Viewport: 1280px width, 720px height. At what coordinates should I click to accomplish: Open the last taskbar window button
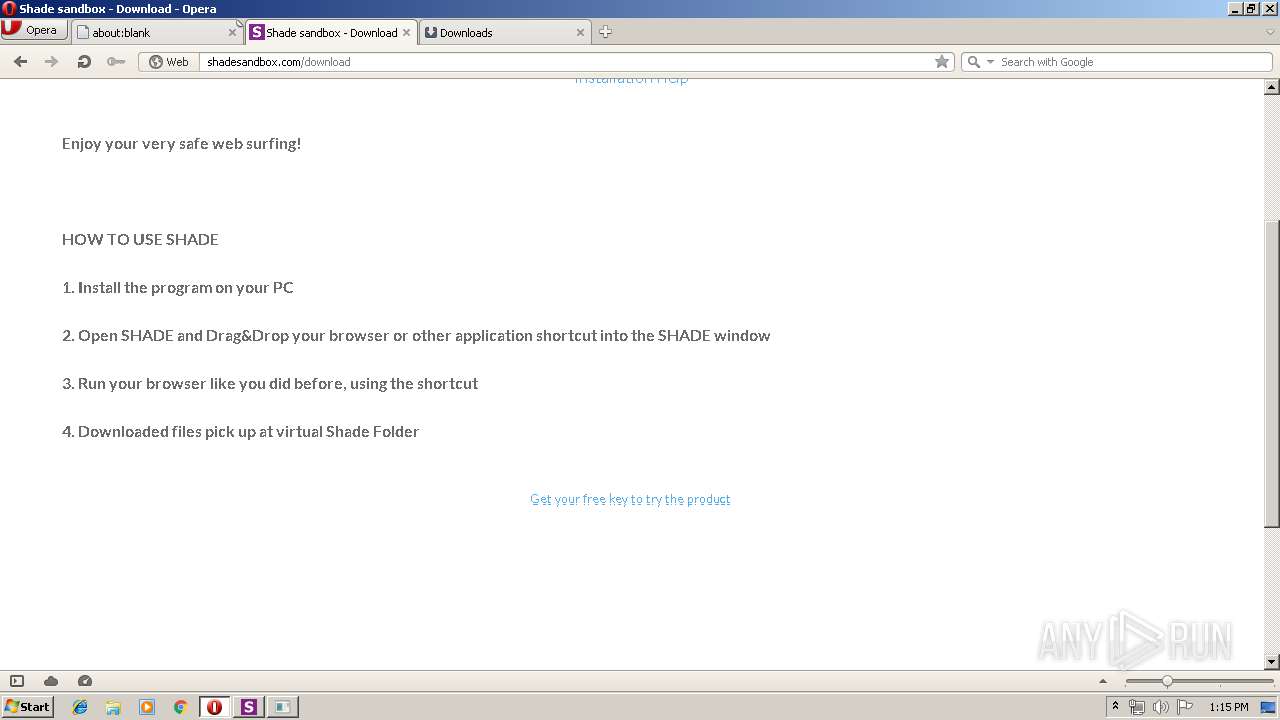(283, 707)
